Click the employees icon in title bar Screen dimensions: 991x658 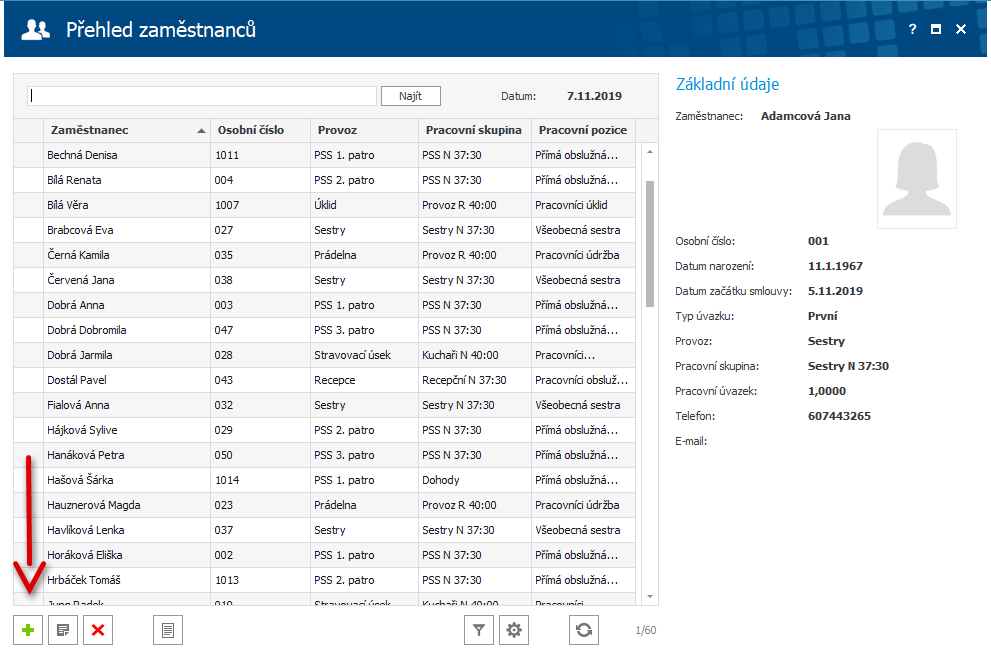(x=35, y=30)
